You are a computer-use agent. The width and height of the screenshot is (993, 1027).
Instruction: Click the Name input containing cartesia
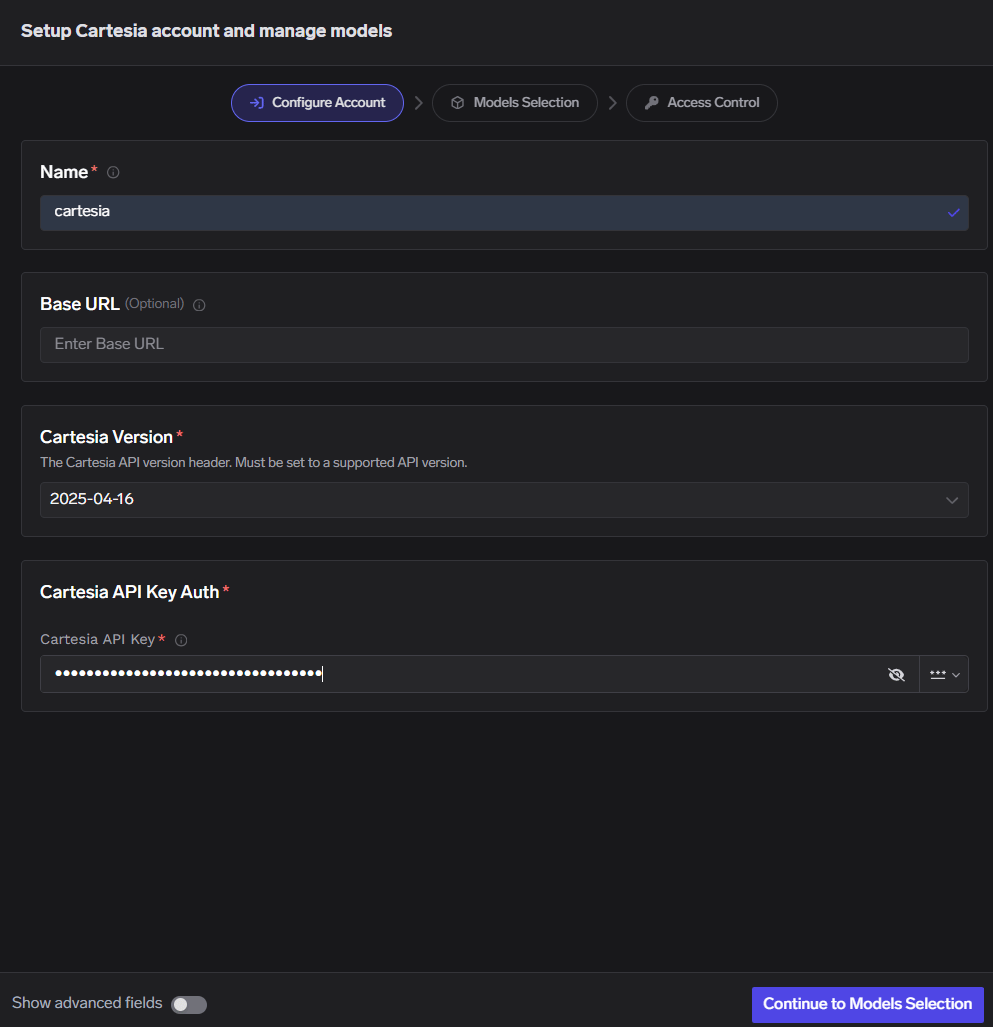504,212
